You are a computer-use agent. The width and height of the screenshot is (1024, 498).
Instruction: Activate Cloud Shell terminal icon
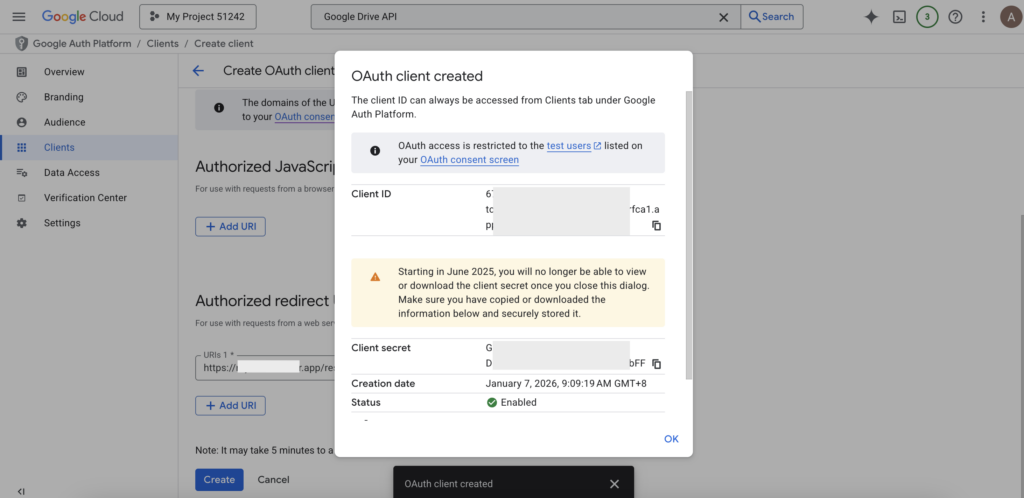(899, 17)
